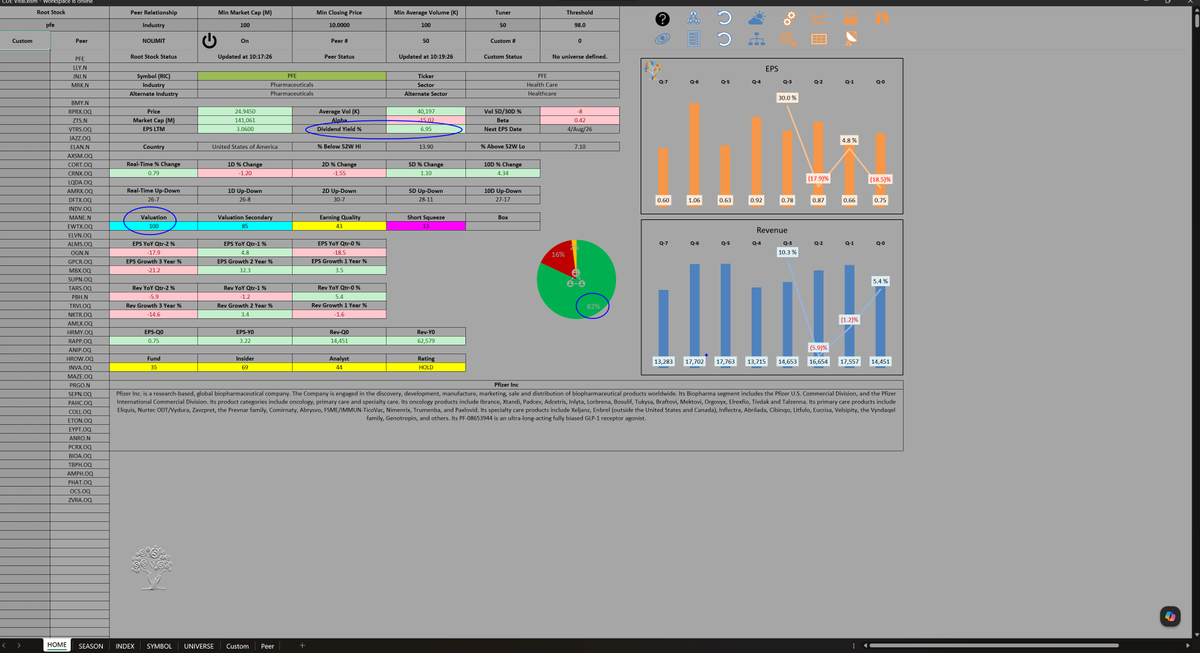1200x653 pixels.
Task: Open the sun-and-cloud weather icon
Action: 757,19
